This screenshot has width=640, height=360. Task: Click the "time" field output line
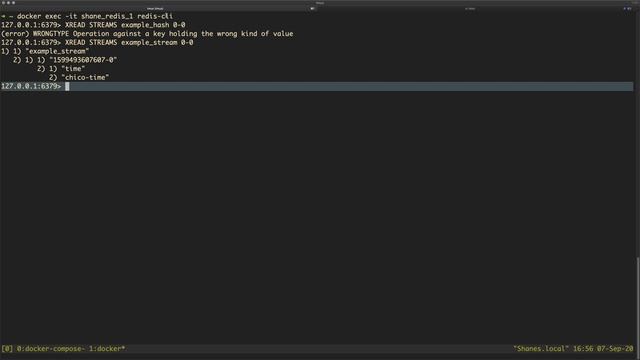pos(61,69)
